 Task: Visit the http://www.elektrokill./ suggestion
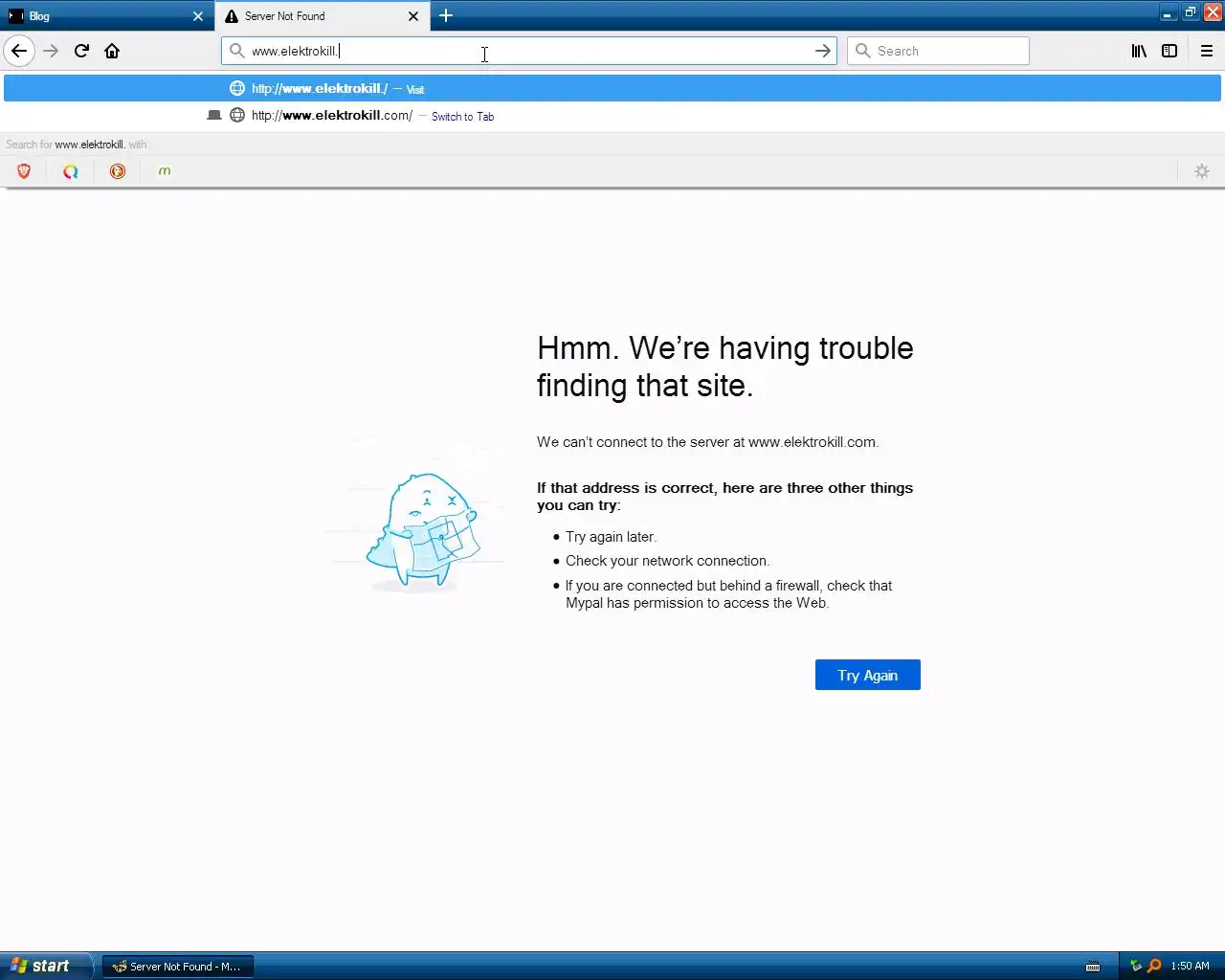(612, 88)
